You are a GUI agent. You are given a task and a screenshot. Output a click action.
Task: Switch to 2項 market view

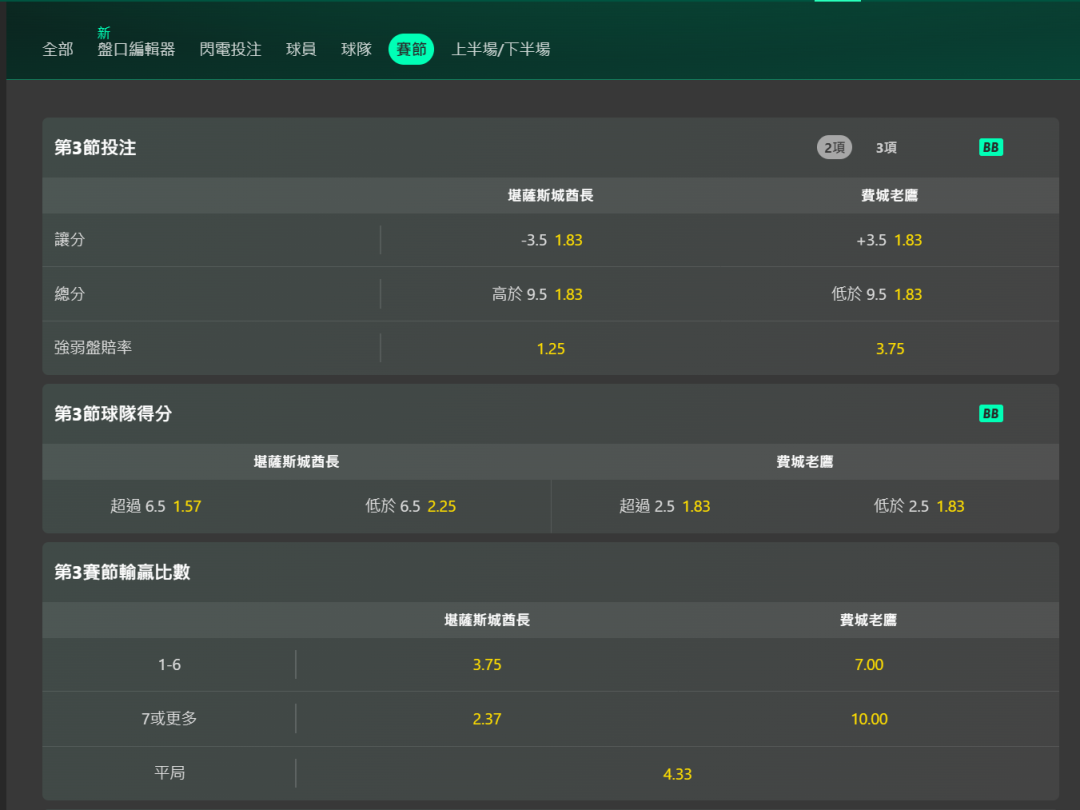(x=834, y=147)
